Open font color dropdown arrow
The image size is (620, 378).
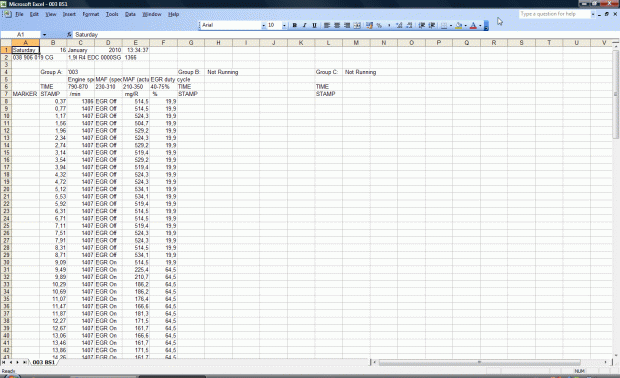pos(480,25)
